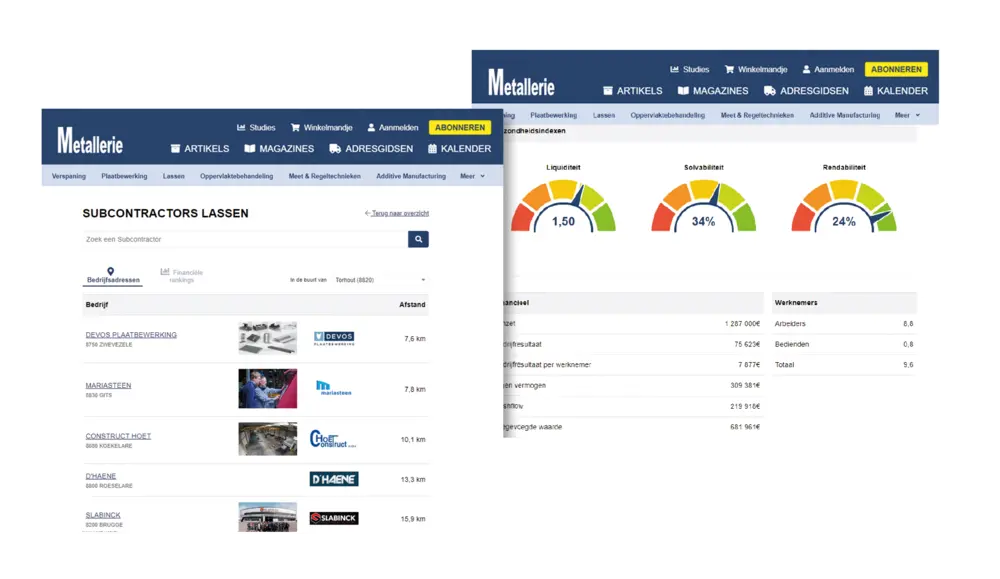Expand Meer menu on the gauges page
This screenshot has height=579, width=1000.
coord(907,115)
